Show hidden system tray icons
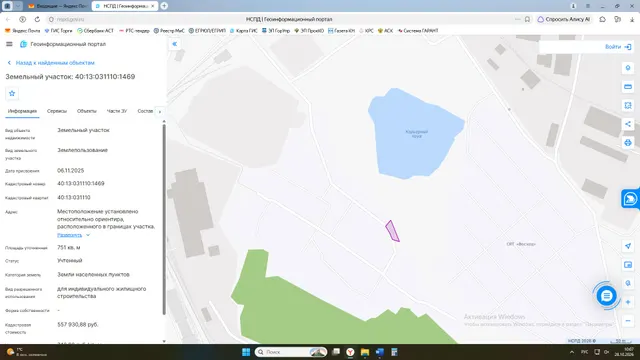Viewport: 640px width, 360px height. tap(572, 352)
